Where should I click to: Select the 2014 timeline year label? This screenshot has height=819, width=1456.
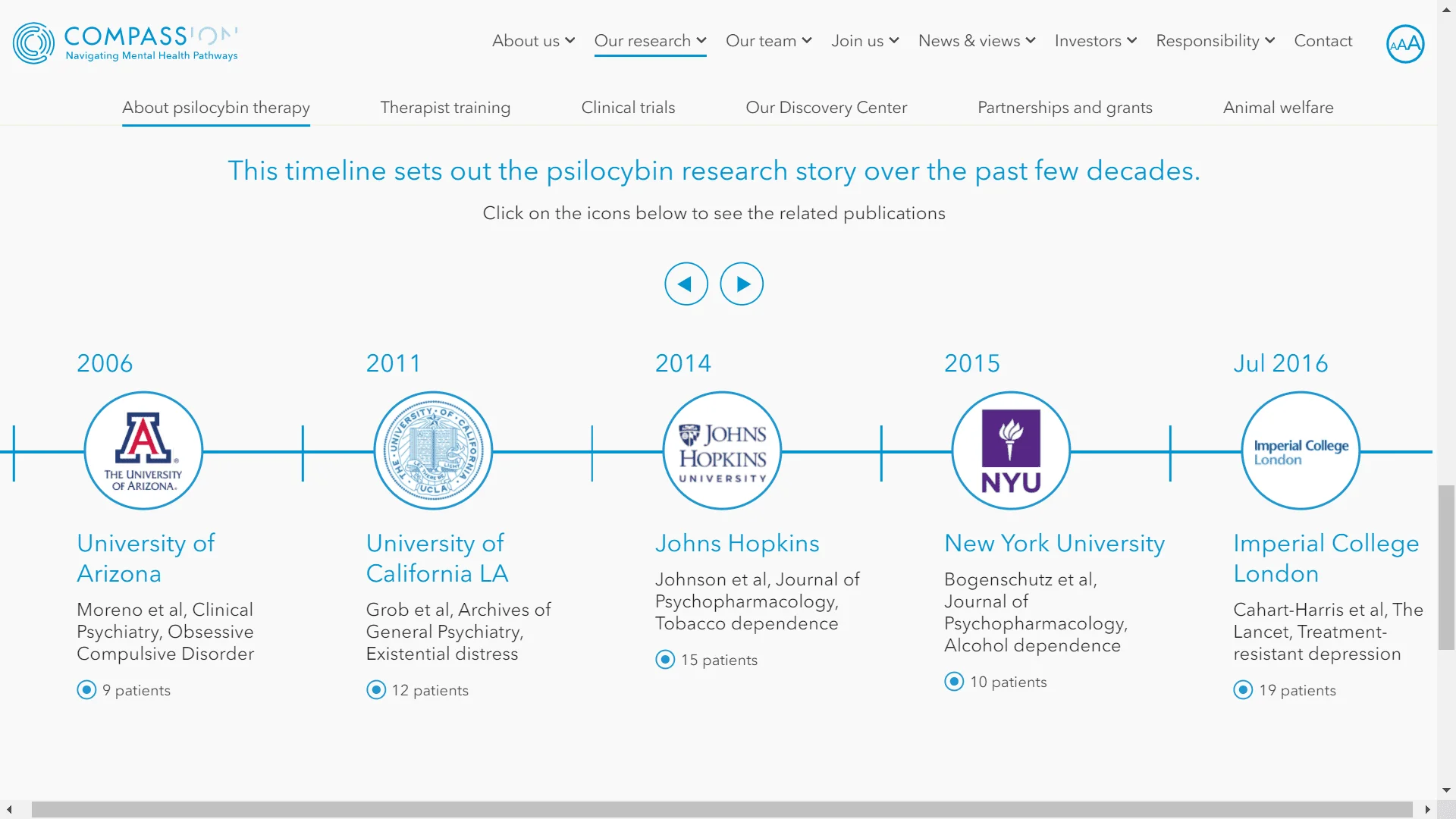pyautogui.click(x=683, y=363)
